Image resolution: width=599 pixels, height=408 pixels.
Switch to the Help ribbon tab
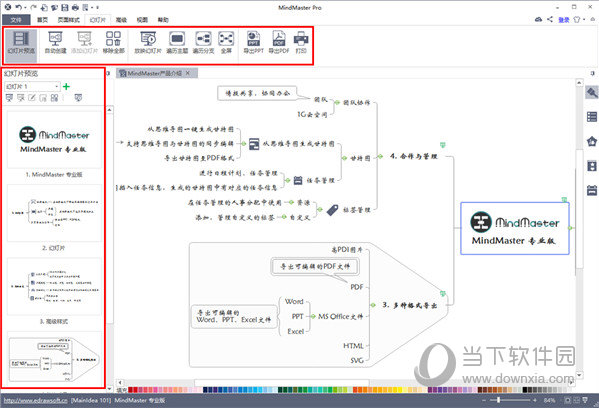click(163, 20)
